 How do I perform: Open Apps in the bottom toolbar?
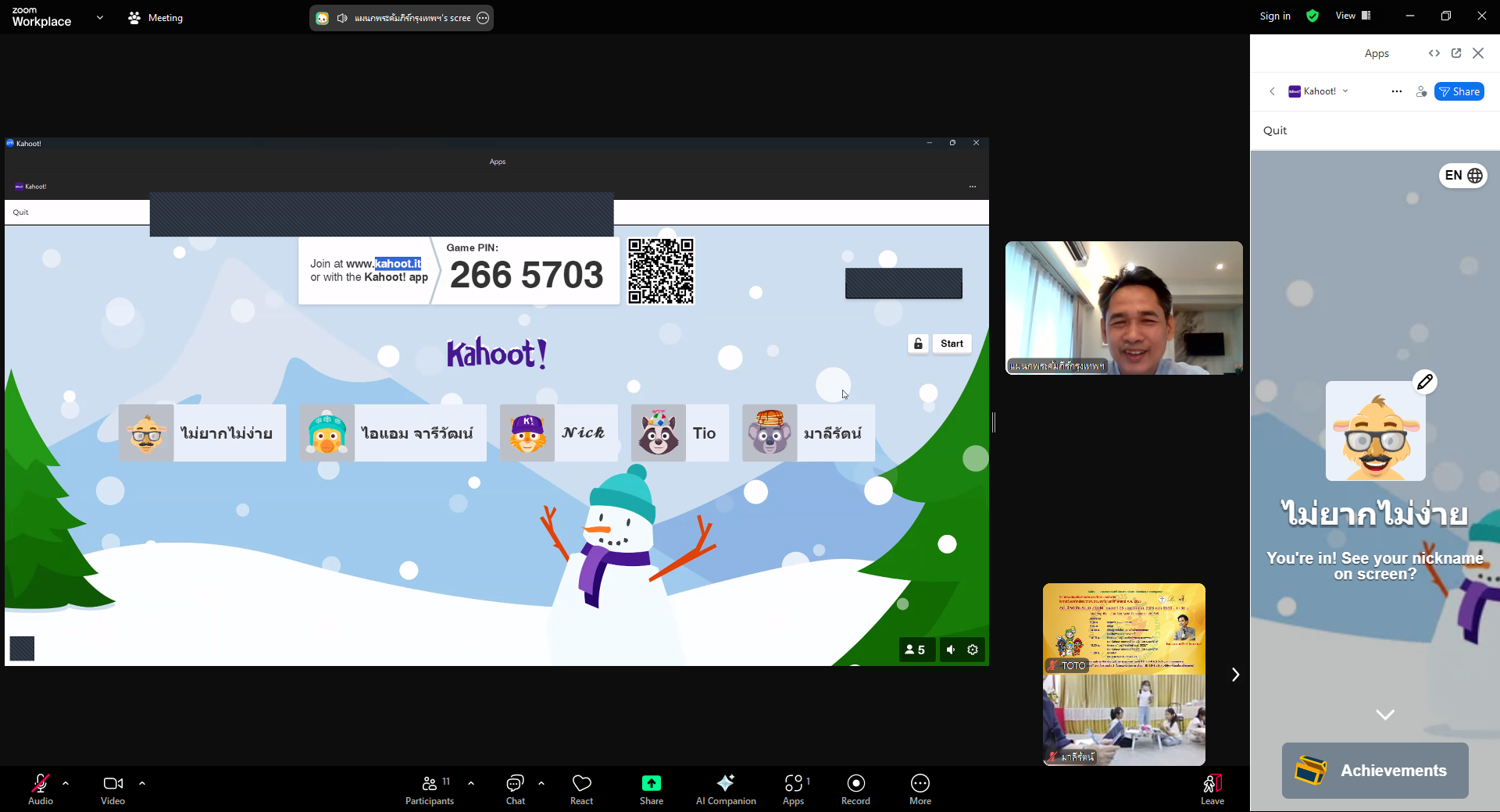point(794,789)
